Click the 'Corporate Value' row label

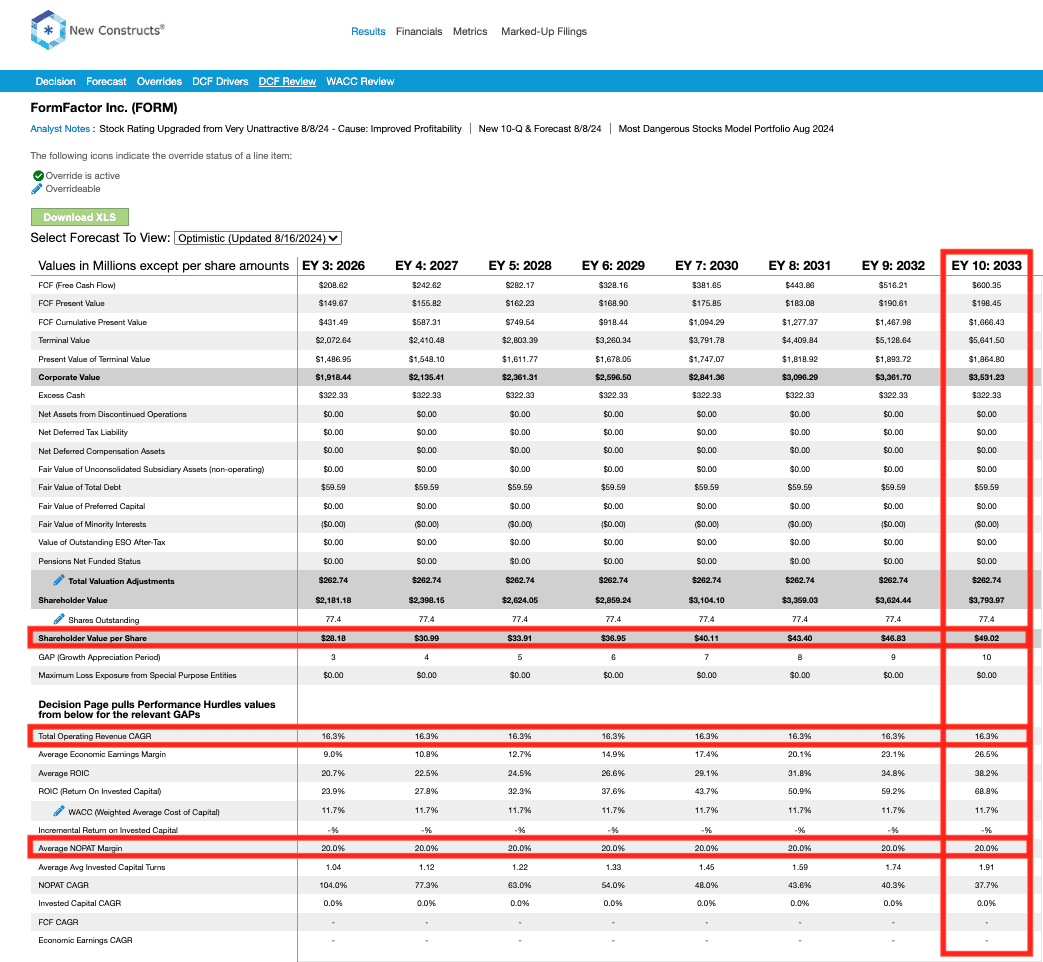(69, 377)
